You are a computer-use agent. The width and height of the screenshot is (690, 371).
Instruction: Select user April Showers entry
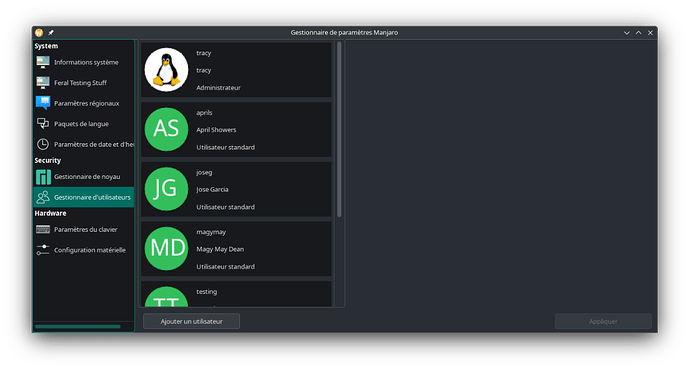(236, 129)
